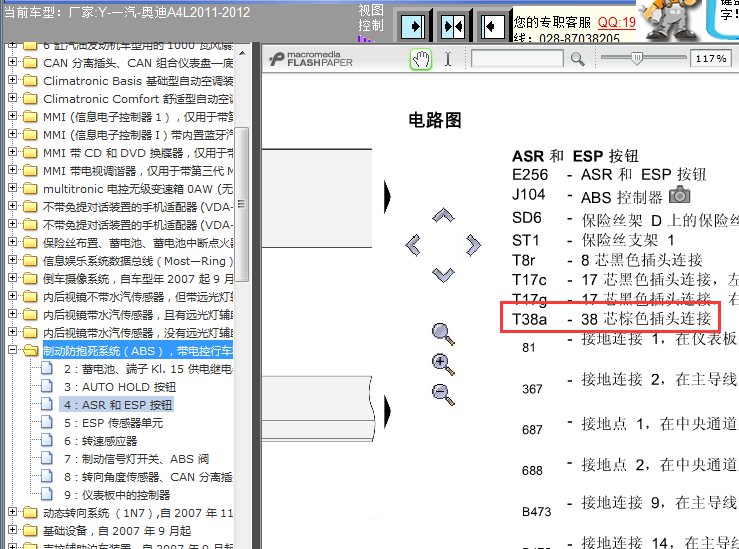This screenshot has width=739, height=549.
Task: Click the tree panel scroll-up arrow
Action: click(242, 53)
